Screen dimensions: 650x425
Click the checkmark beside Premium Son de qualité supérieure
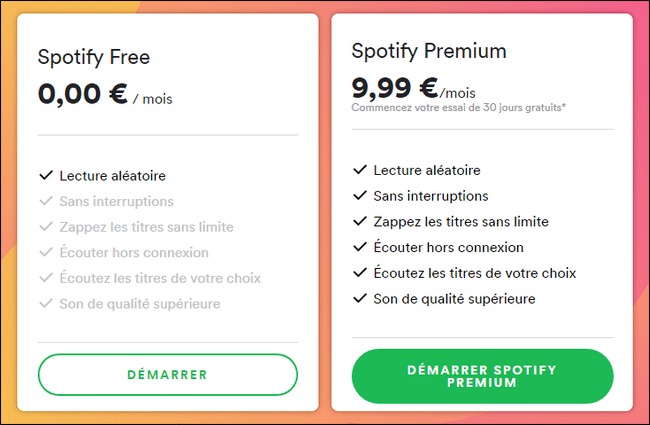click(x=360, y=298)
